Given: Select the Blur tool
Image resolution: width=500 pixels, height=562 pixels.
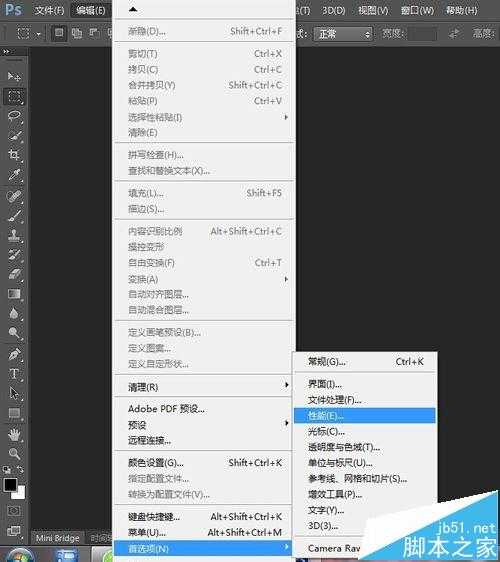Looking at the screenshot, I should point(14,314).
